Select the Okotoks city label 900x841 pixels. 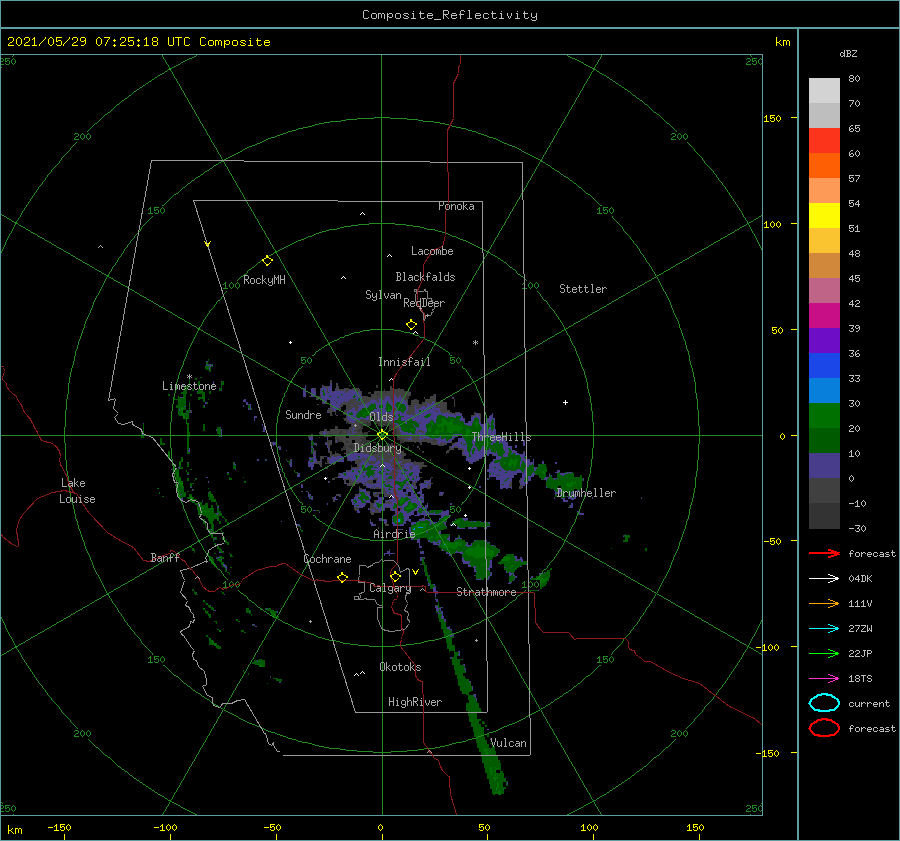(x=400, y=667)
